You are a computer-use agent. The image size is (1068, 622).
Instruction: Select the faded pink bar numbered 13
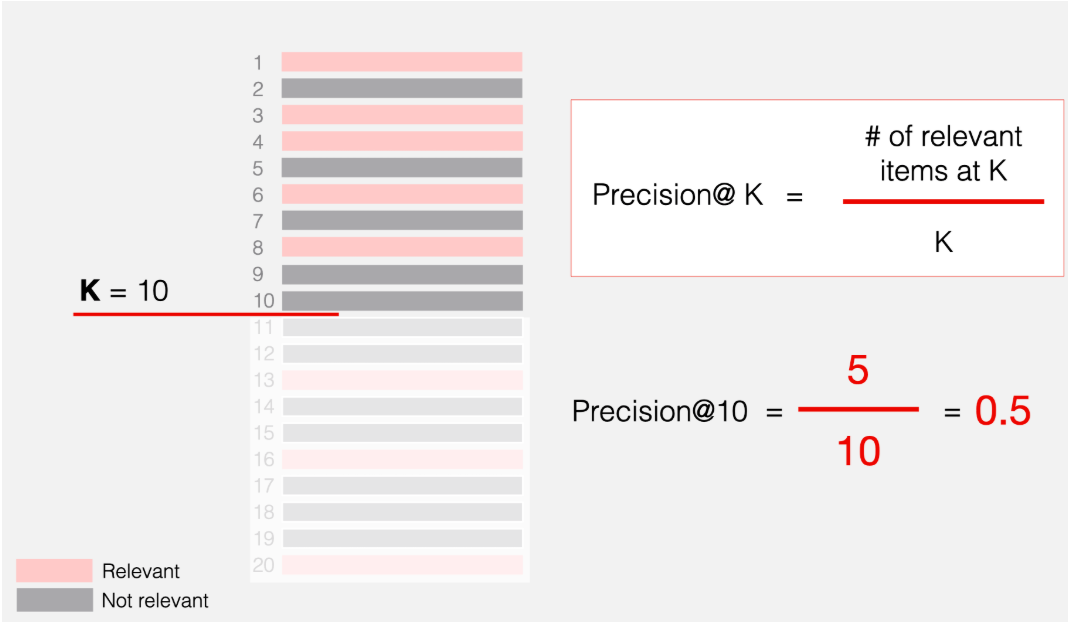click(401, 380)
